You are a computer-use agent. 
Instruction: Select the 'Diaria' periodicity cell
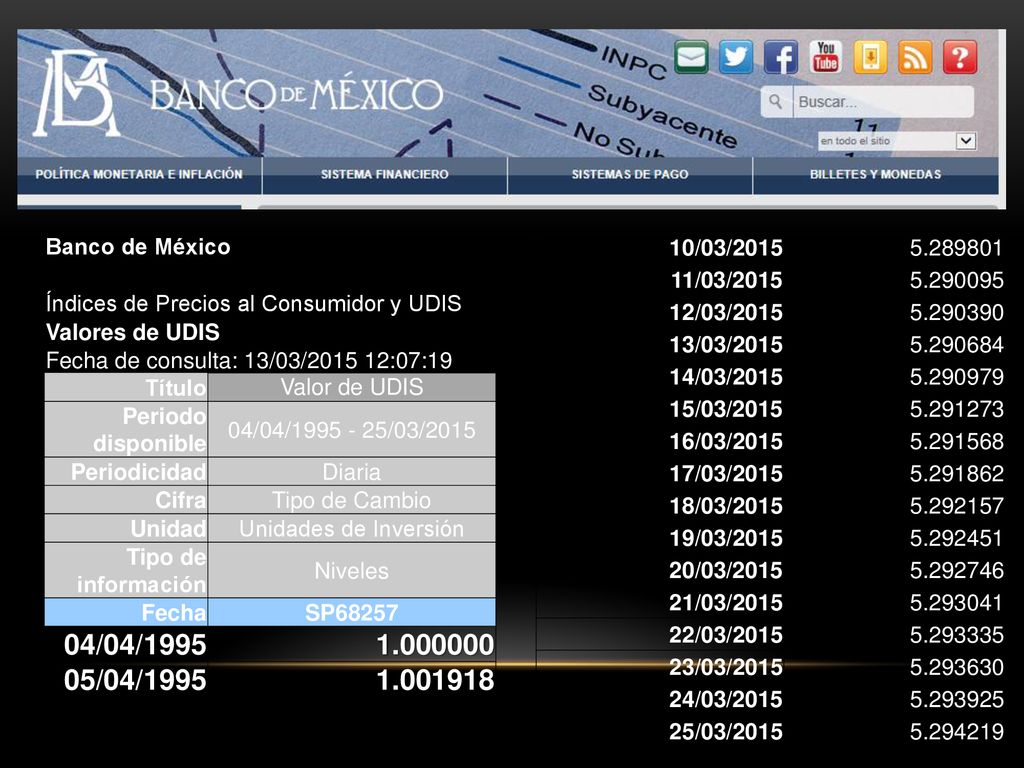coord(352,472)
